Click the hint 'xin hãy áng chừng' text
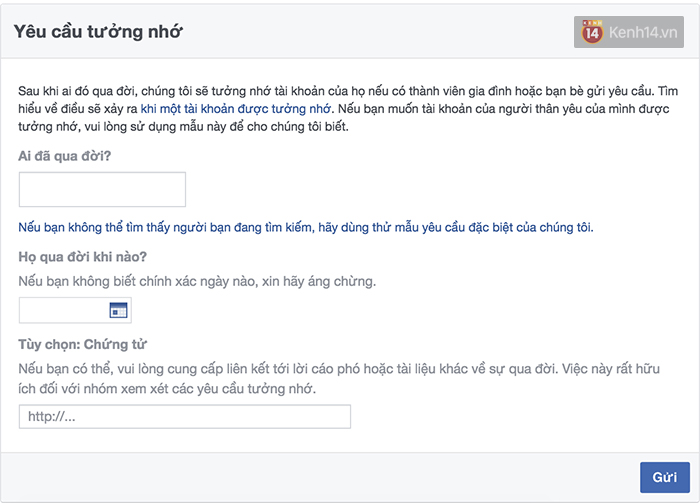The height and width of the screenshot is (503, 700). click(319, 282)
